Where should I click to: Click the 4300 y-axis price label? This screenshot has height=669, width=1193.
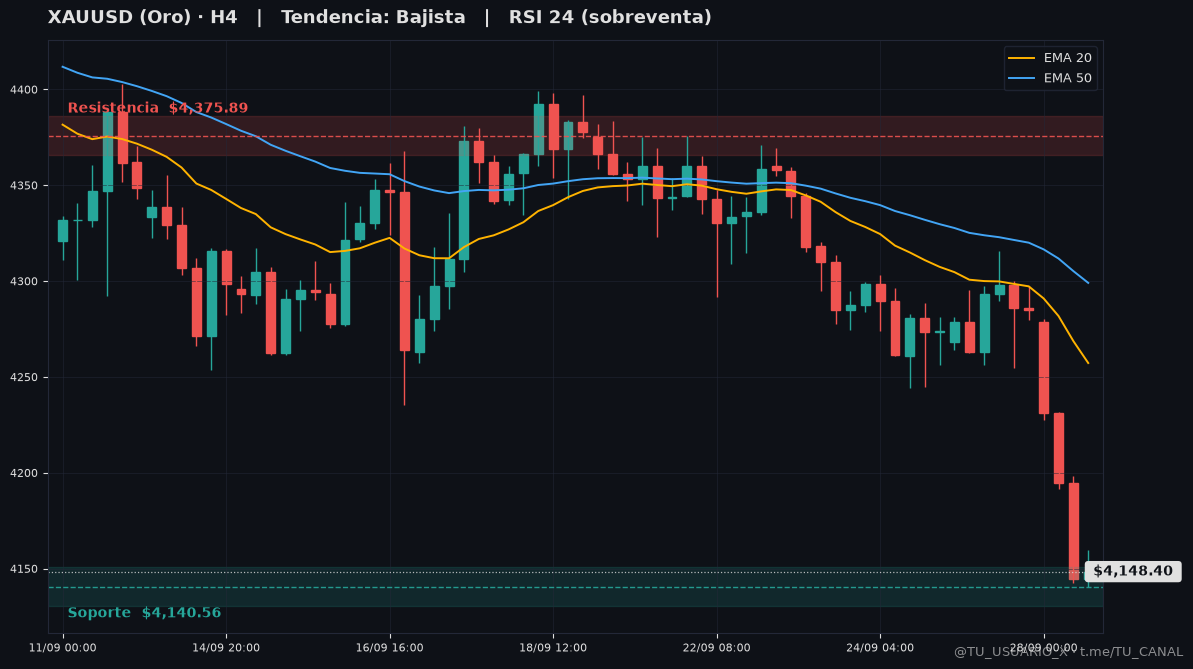point(24,282)
